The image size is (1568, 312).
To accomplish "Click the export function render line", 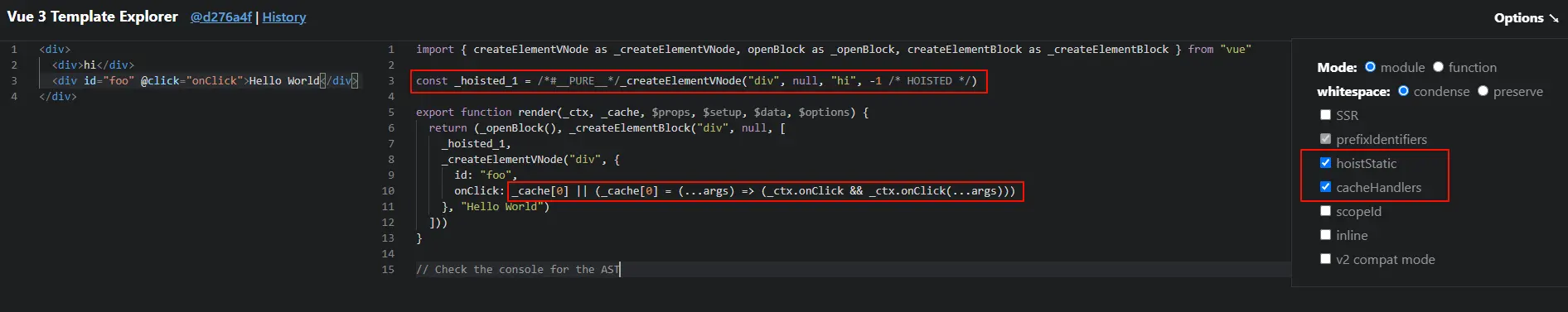I will (x=642, y=112).
